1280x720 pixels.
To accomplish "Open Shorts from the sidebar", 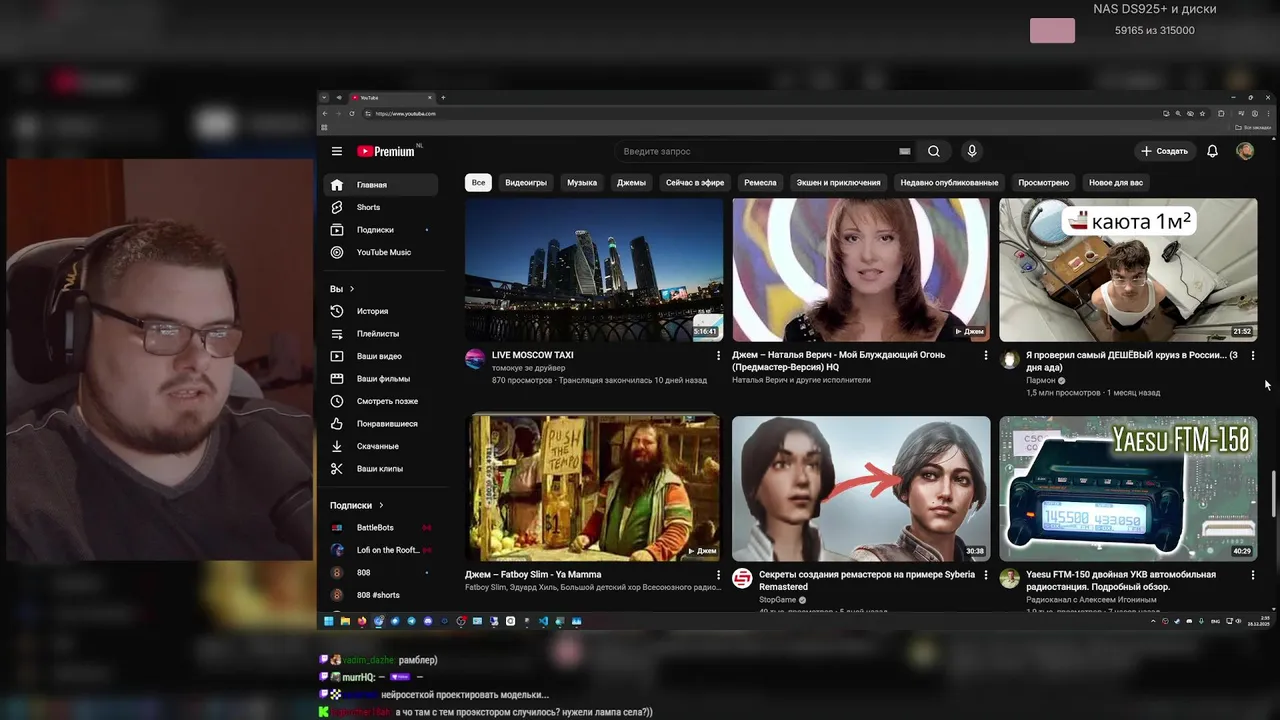I will tap(381, 207).
